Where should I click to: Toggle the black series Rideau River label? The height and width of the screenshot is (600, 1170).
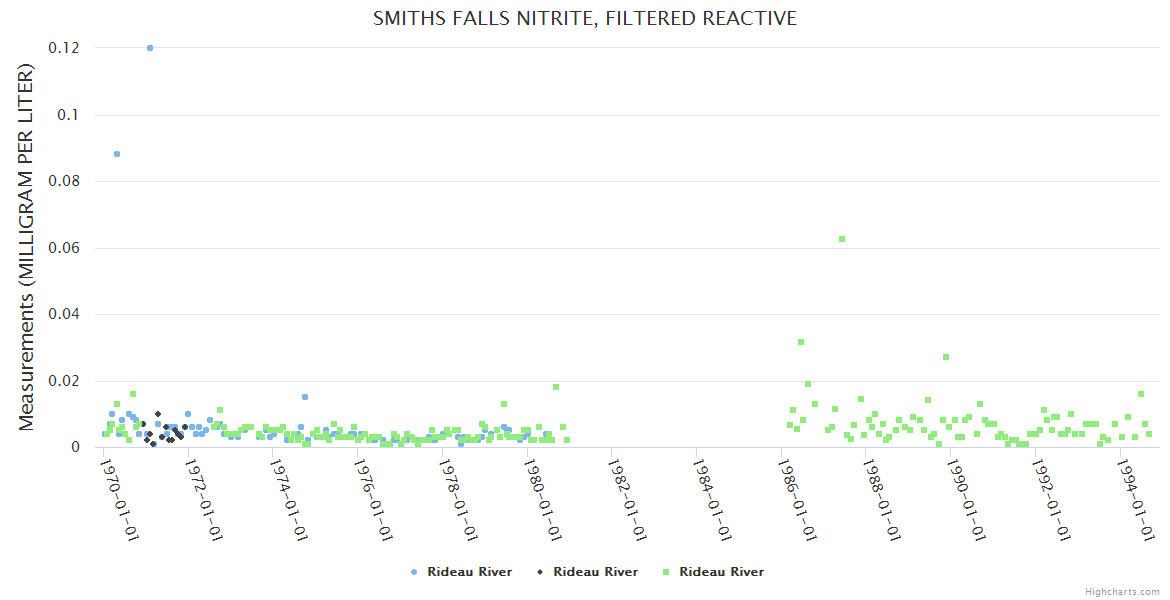pyautogui.click(x=595, y=572)
